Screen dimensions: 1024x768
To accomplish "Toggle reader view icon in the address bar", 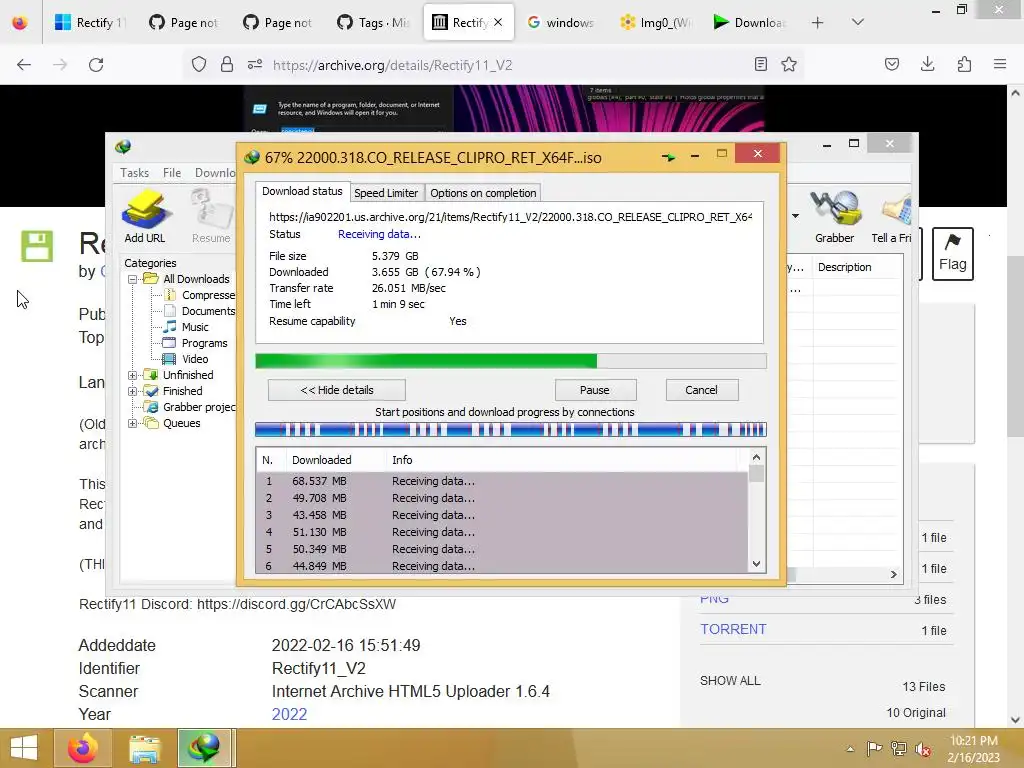I will (x=760, y=65).
